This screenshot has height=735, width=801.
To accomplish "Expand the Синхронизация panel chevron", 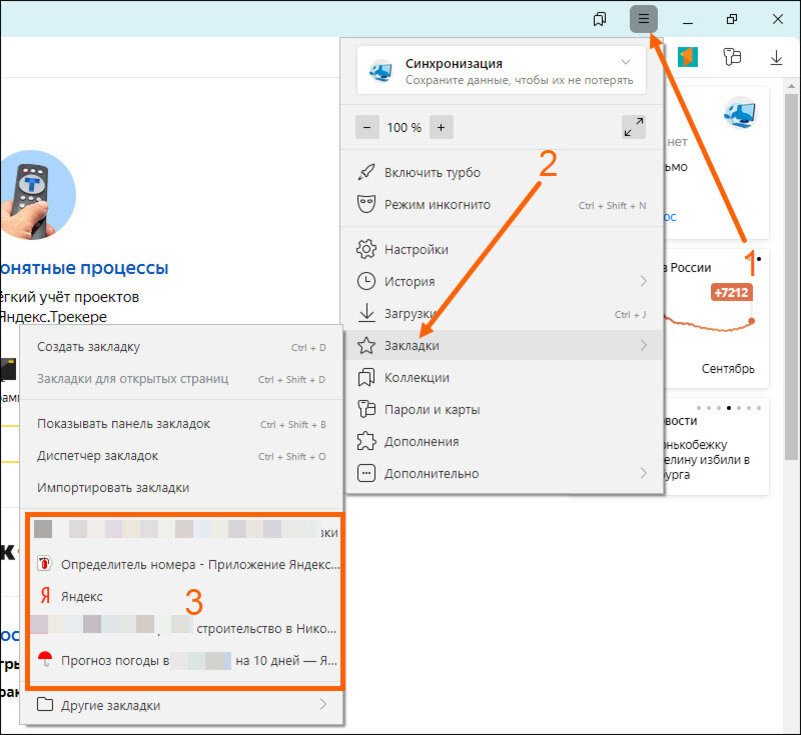I will tap(625, 62).
